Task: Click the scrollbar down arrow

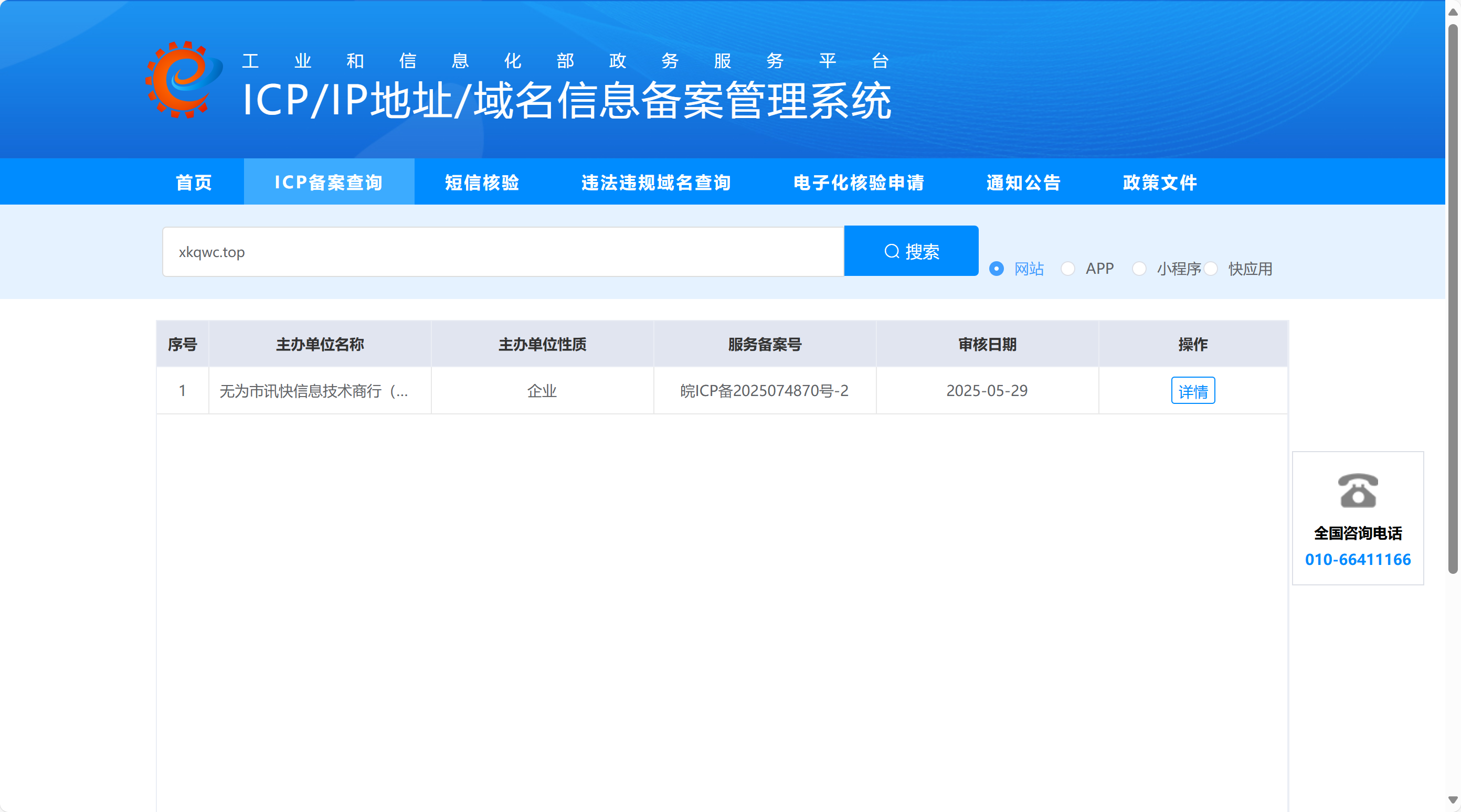Action: tap(1453, 799)
